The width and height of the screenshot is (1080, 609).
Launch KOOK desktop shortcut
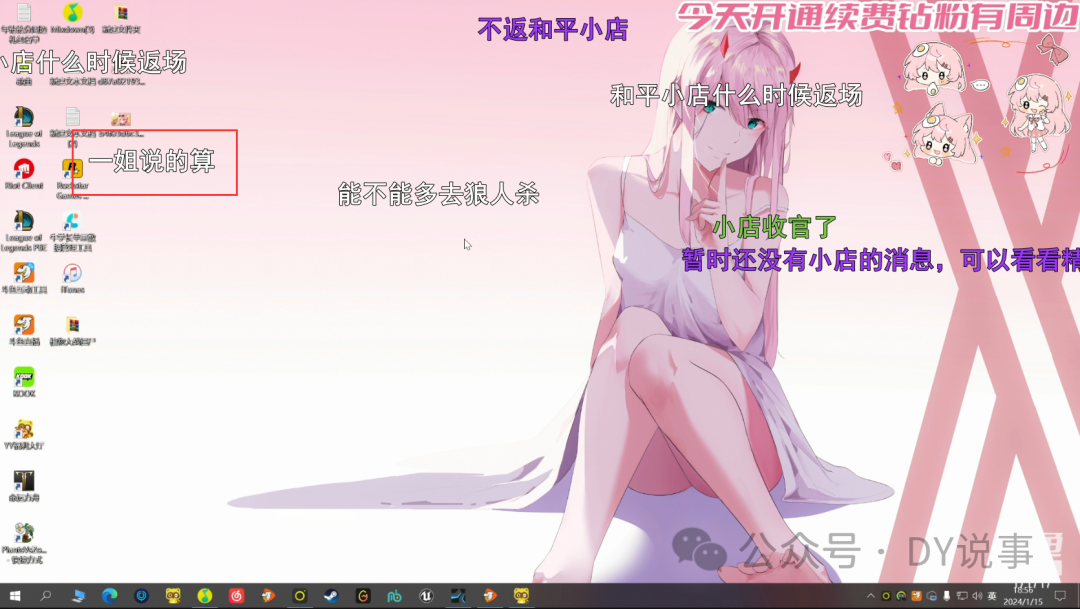click(x=24, y=382)
